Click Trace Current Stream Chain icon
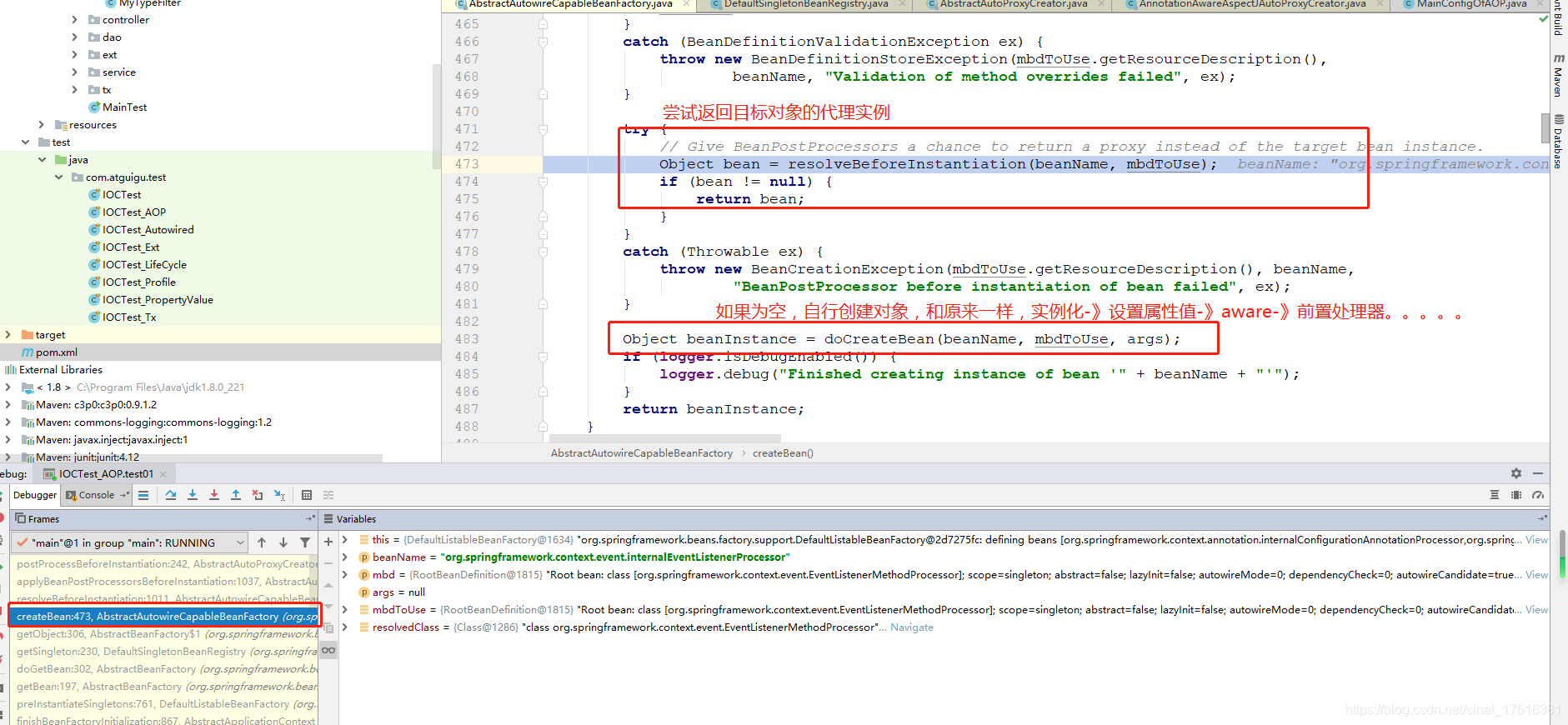The height and width of the screenshot is (725, 1568). coord(328,495)
